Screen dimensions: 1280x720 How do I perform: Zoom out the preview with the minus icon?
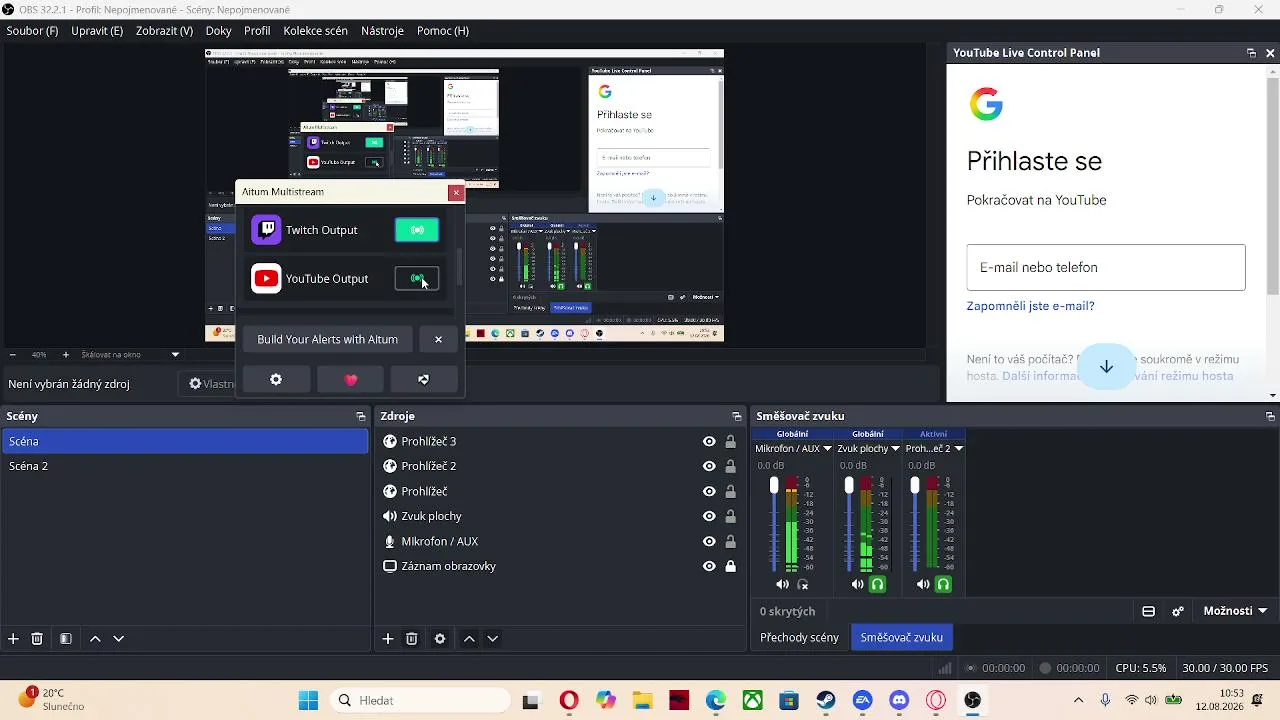coord(12,355)
